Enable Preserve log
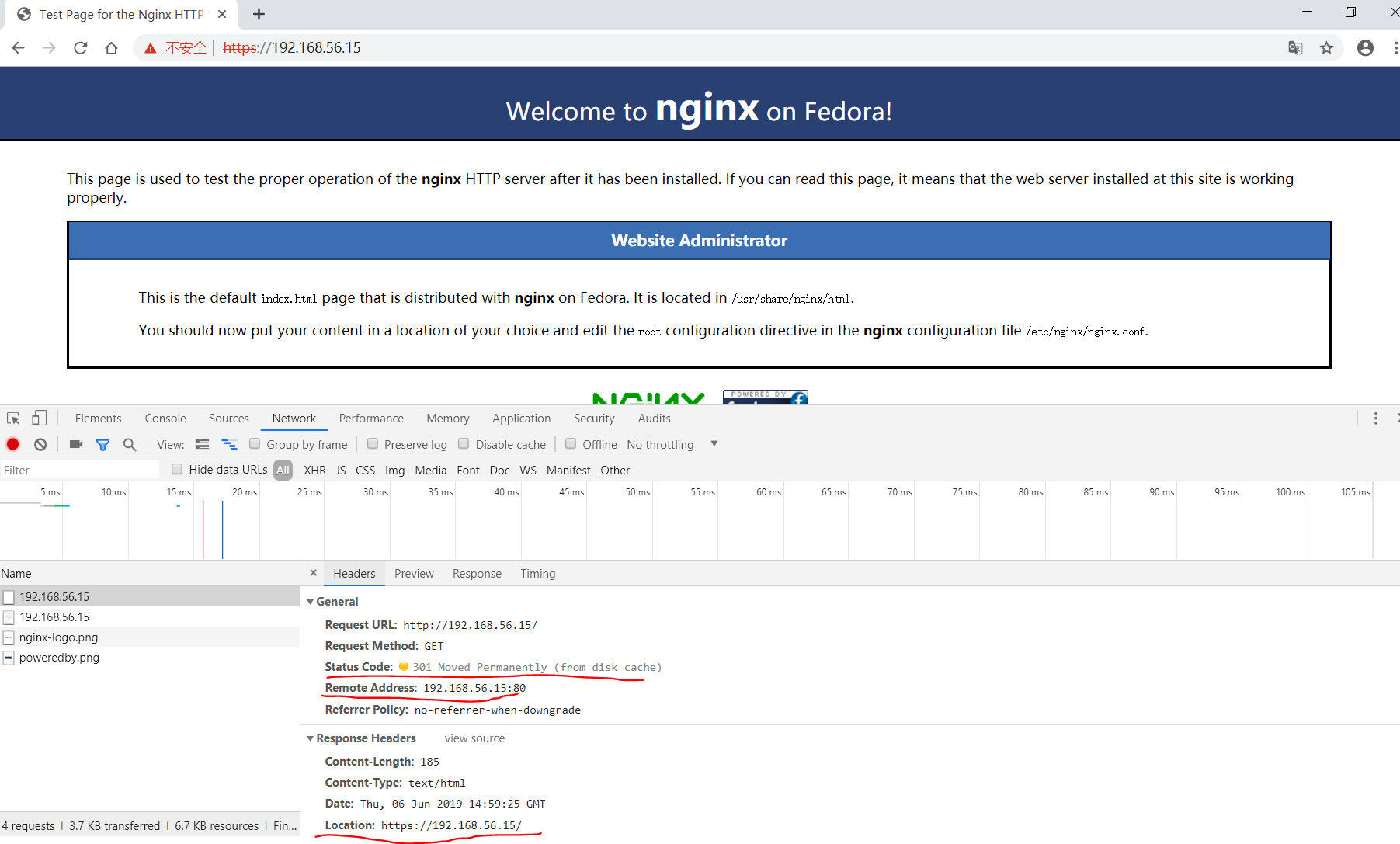Viewport: 1400px width, 844px height. pyautogui.click(x=373, y=444)
